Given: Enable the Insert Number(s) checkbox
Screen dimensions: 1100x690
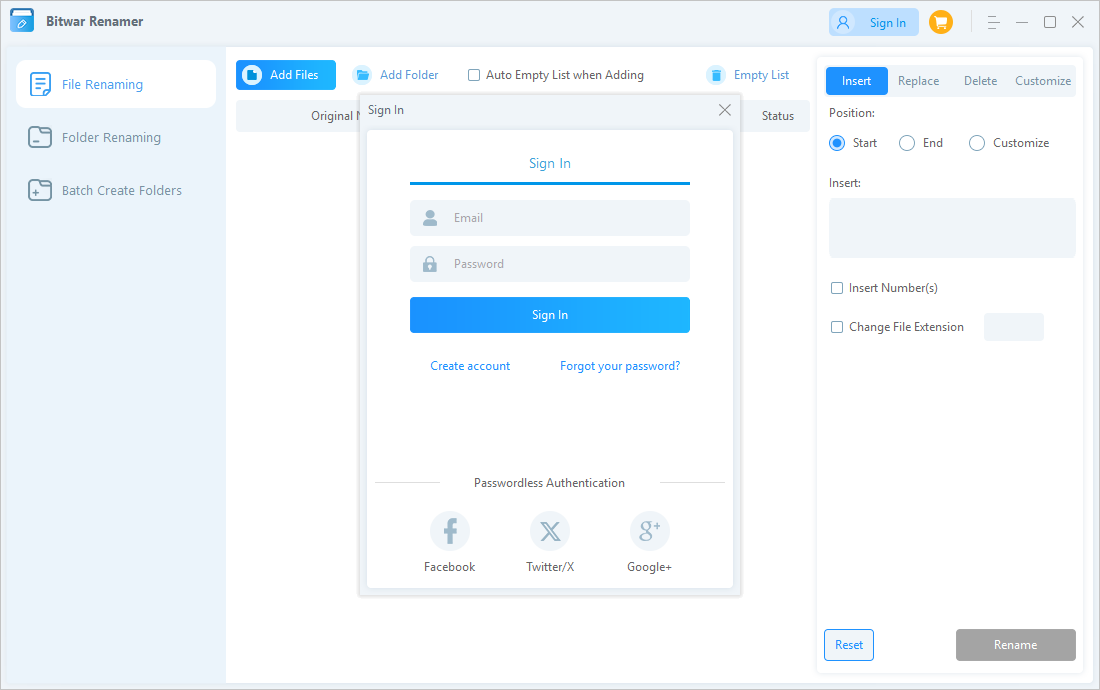Looking at the screenshot, I should (x=837, y=288).
